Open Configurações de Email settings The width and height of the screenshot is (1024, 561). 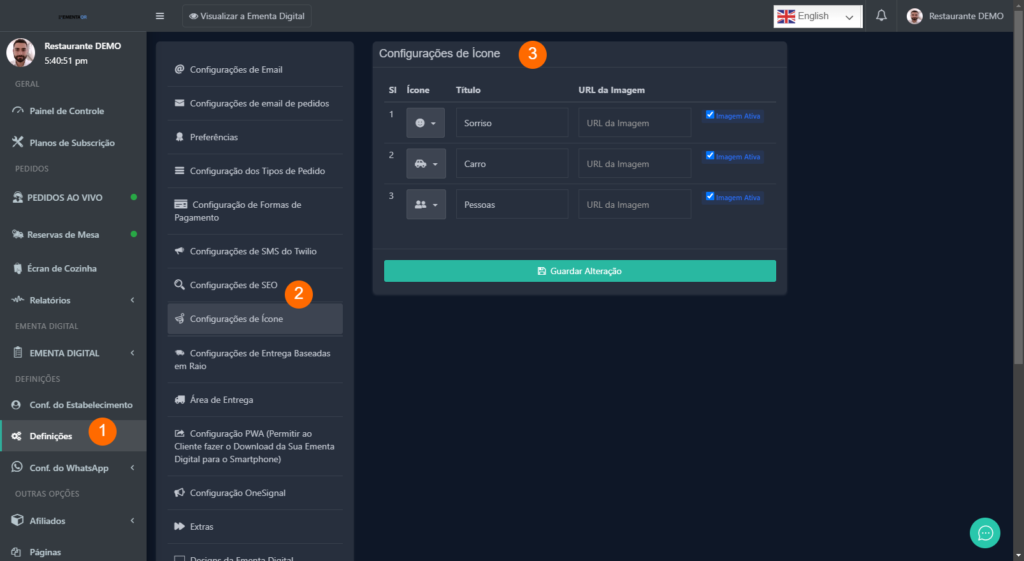[236, 70]
